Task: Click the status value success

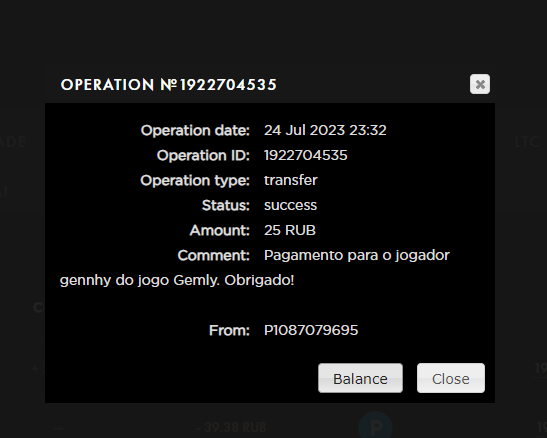Action: [x=290, y=205]
